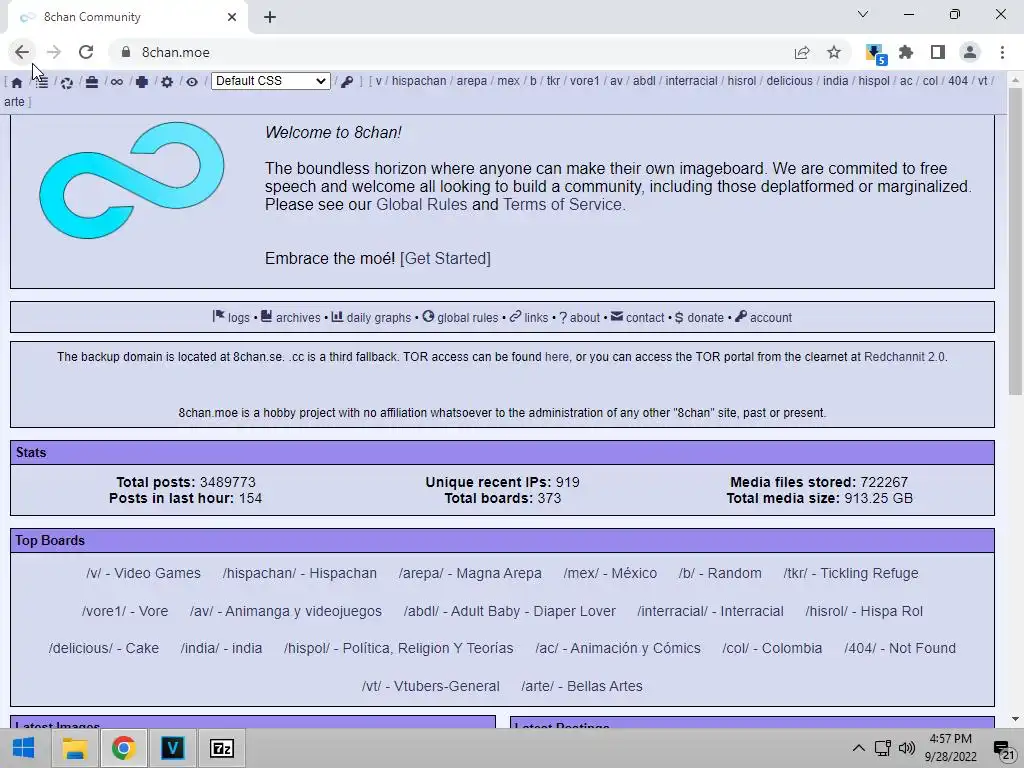Open /arepa/ - Magna Arepa board

tap(470, 573)
